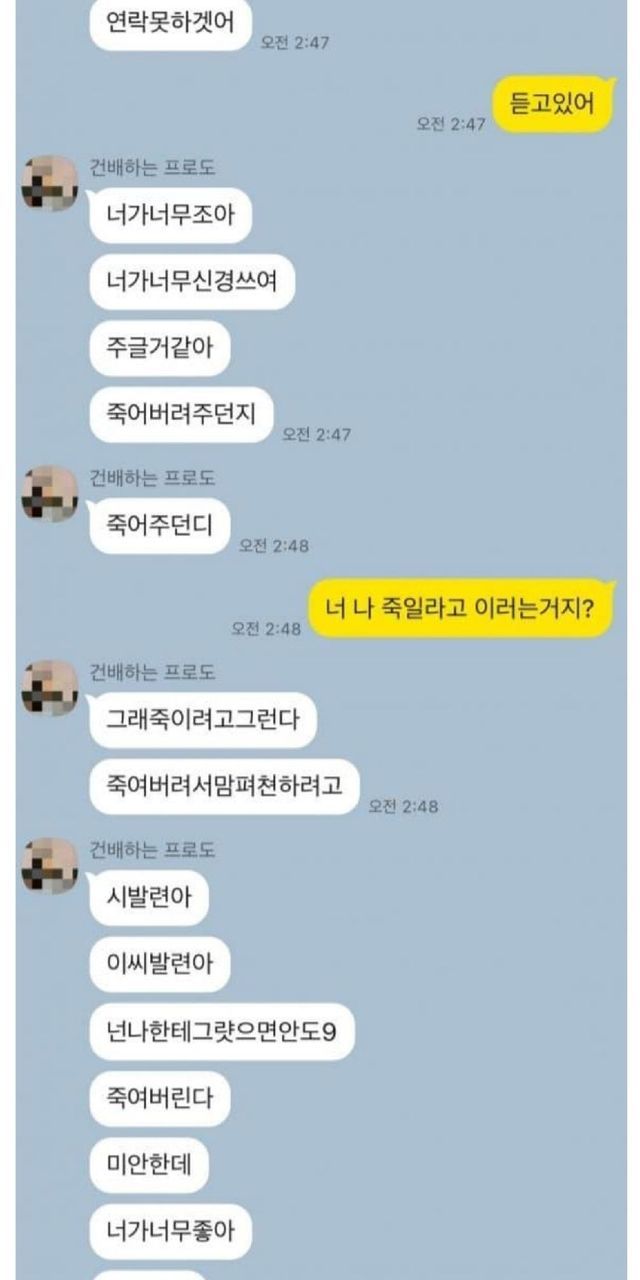Select the '그래죽이려고그런다' message bubble
The height and width of the screenshot is (1280, 640).
[x=203, y=719]
